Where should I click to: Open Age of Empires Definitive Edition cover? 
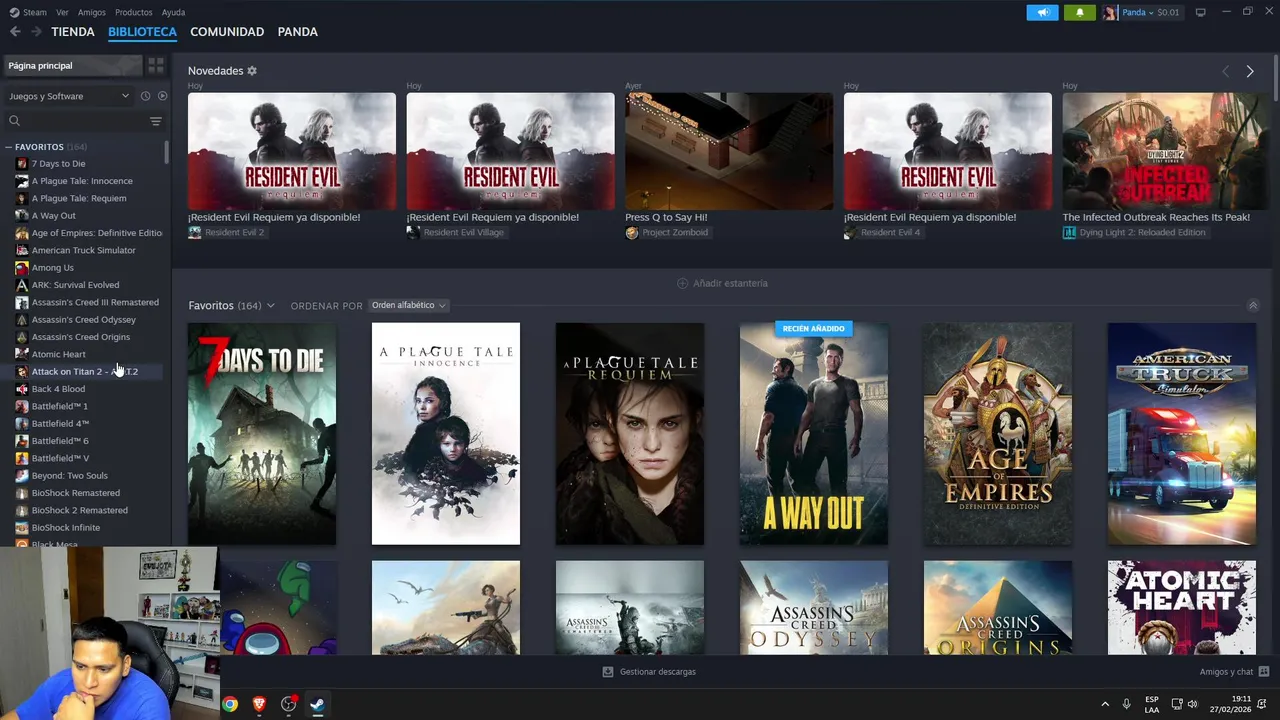tap(998, 434)
